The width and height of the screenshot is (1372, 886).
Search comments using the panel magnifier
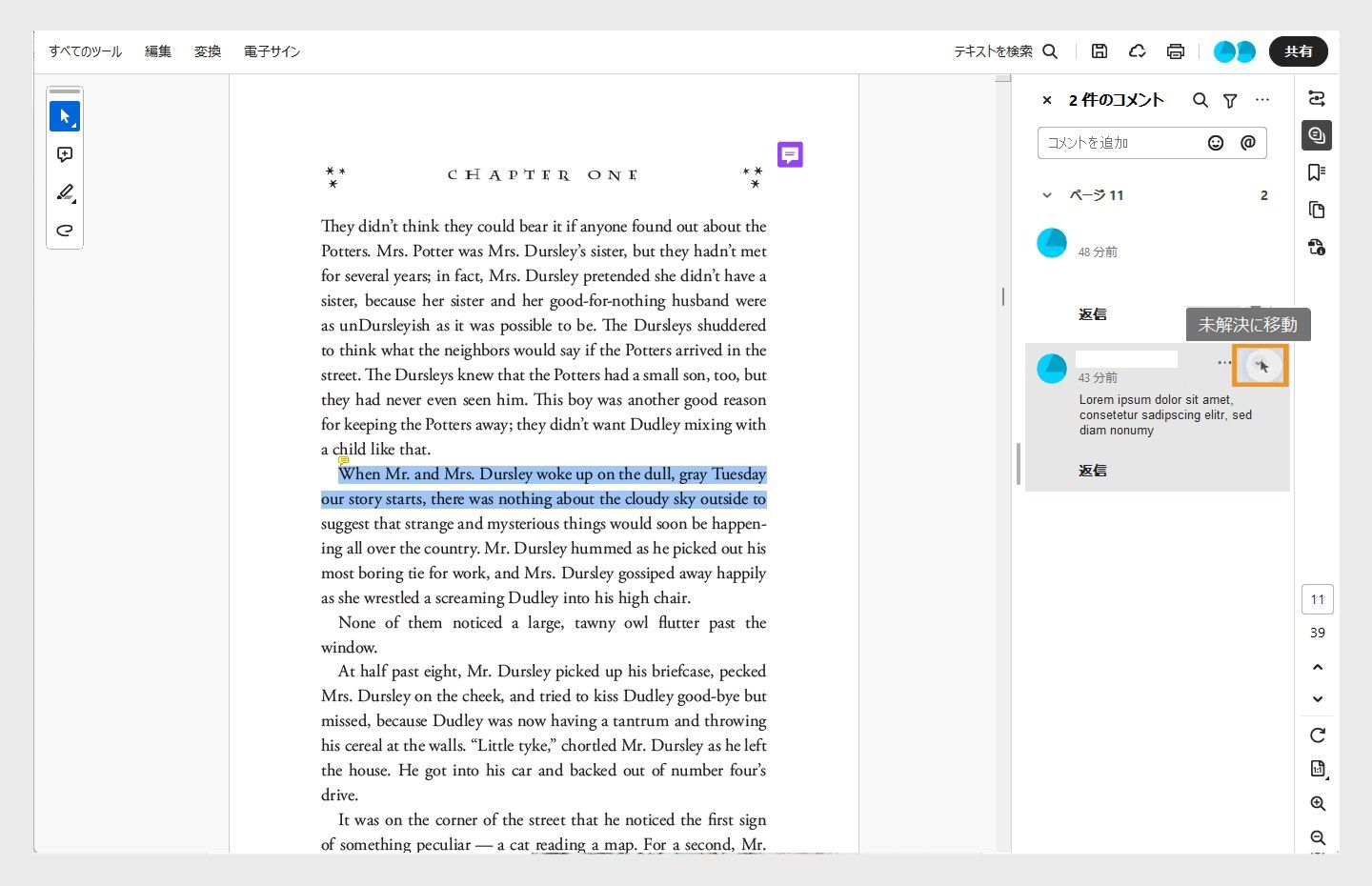[x=1200, y=100]
